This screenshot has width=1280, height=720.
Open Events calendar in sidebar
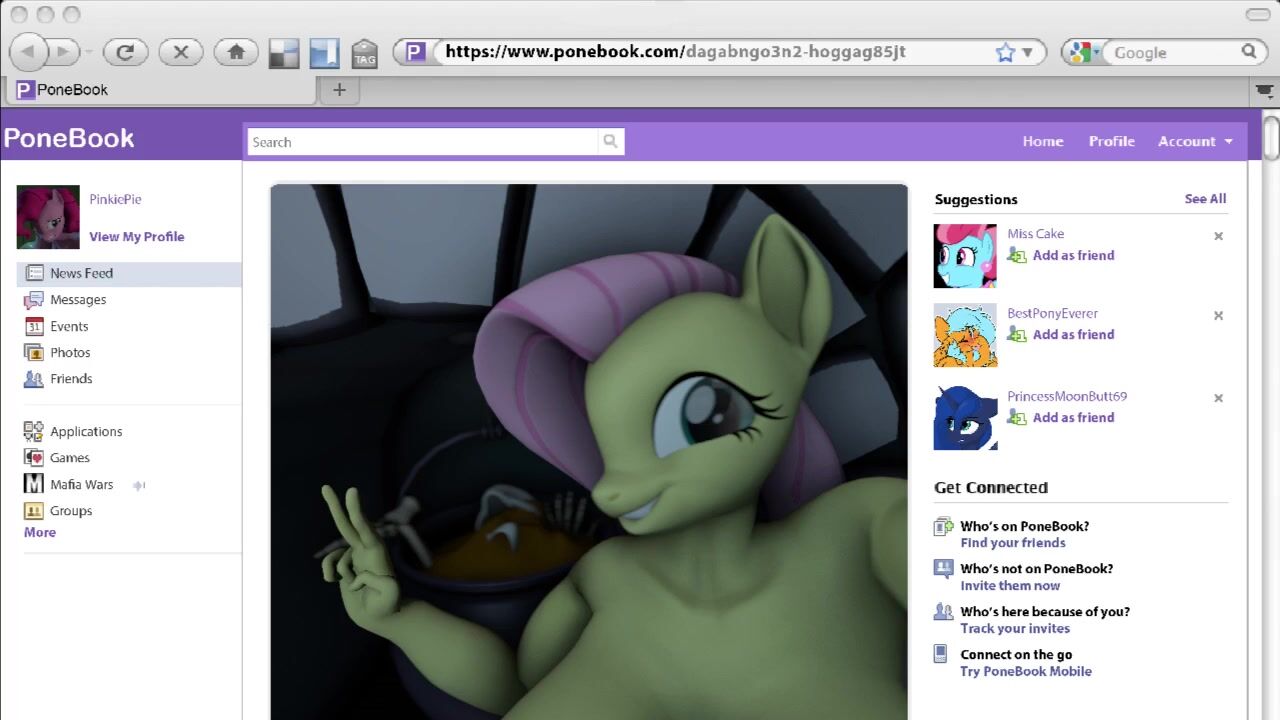69,326
